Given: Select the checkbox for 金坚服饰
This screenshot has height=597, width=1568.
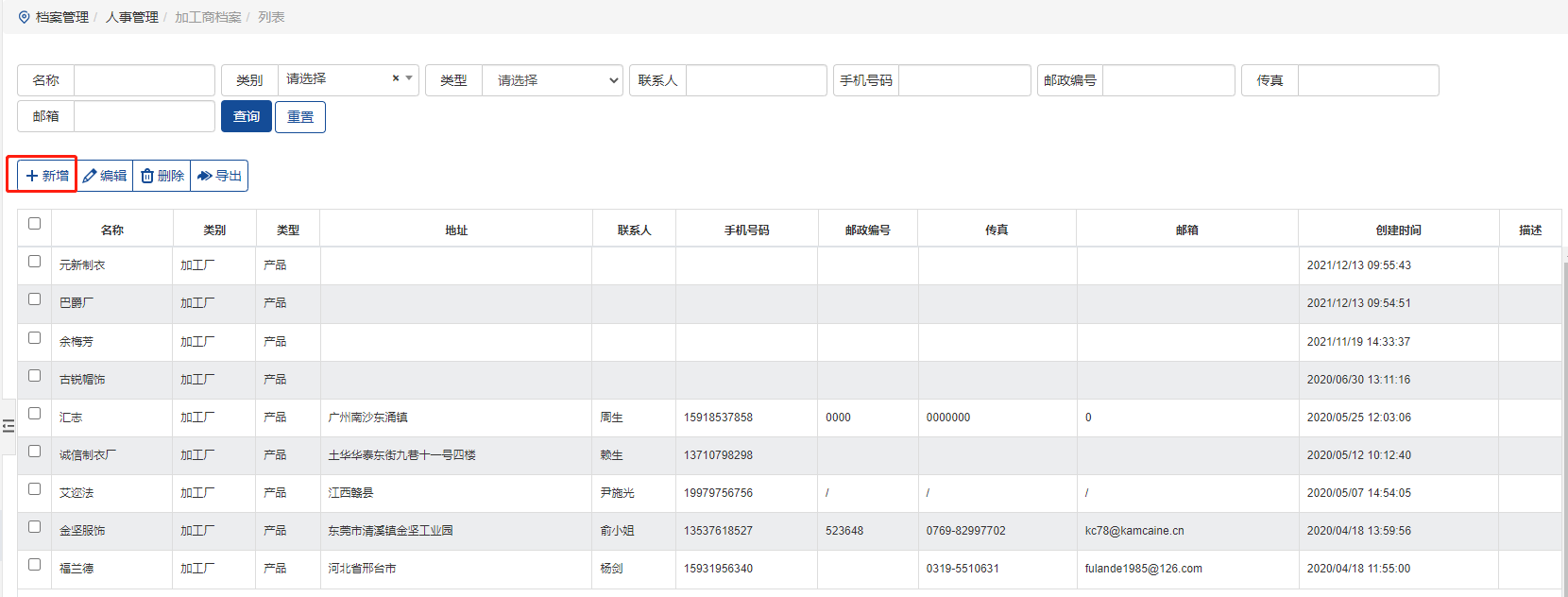Looking at the screenshot, I should tap(35, 527).
